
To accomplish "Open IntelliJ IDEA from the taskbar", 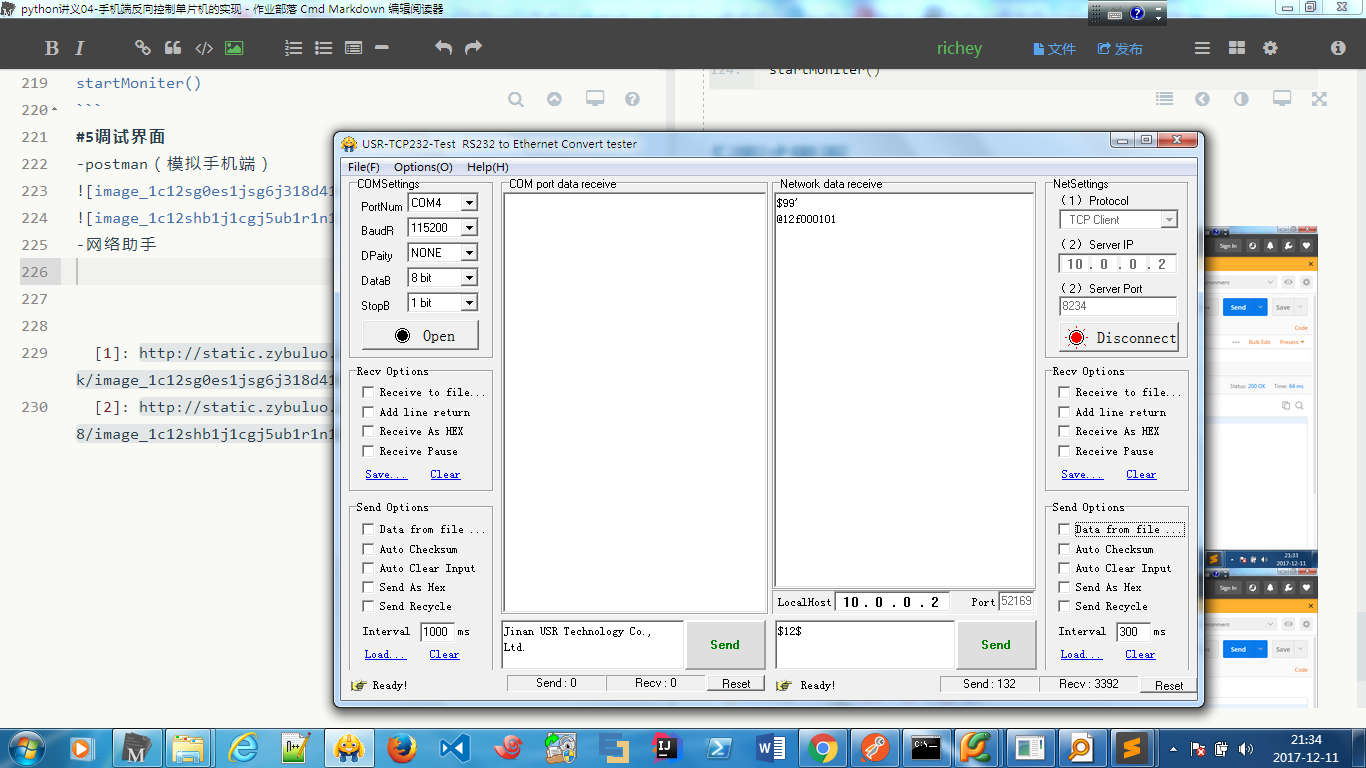I will coord(665,747).
